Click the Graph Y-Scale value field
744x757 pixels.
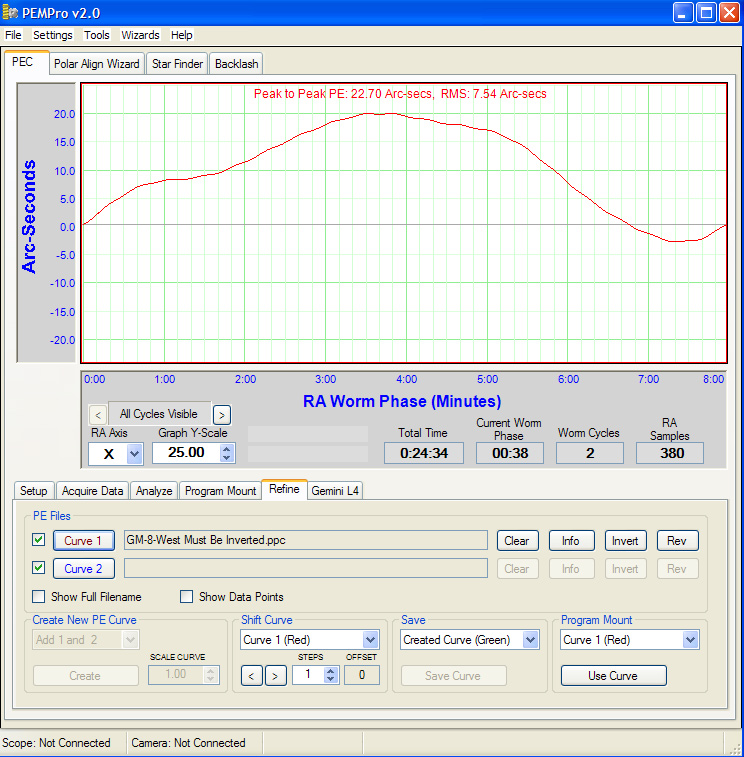(186, 453)
